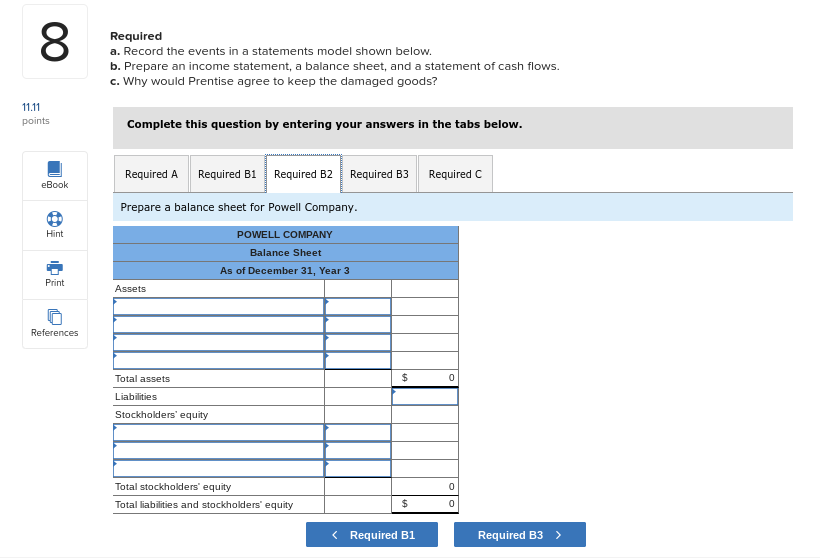Click Total liabilities and stockholders' equity label
The image size is (820, 558).
pyautogui.click(x=204, y=505)
